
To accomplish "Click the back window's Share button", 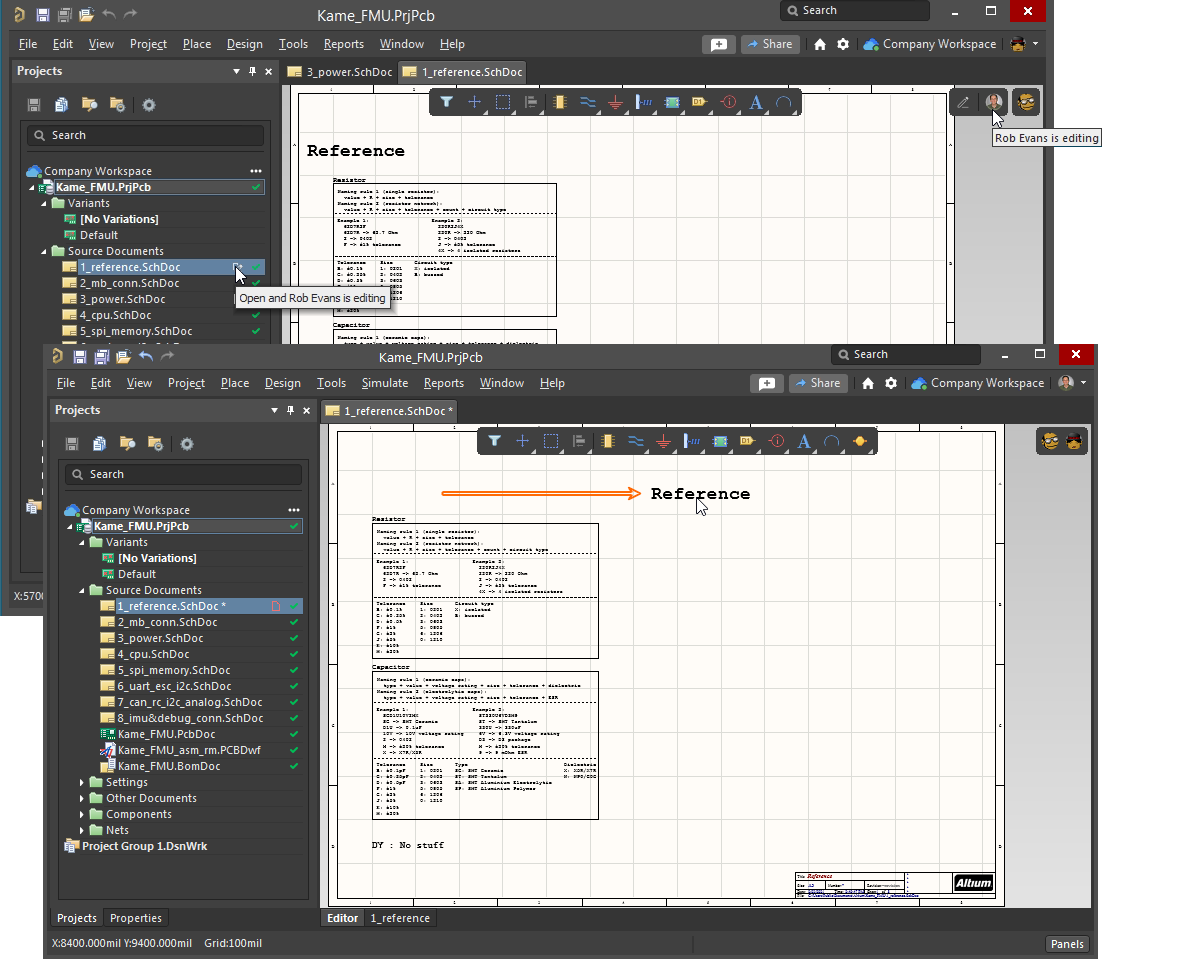I will coord(769,44).
